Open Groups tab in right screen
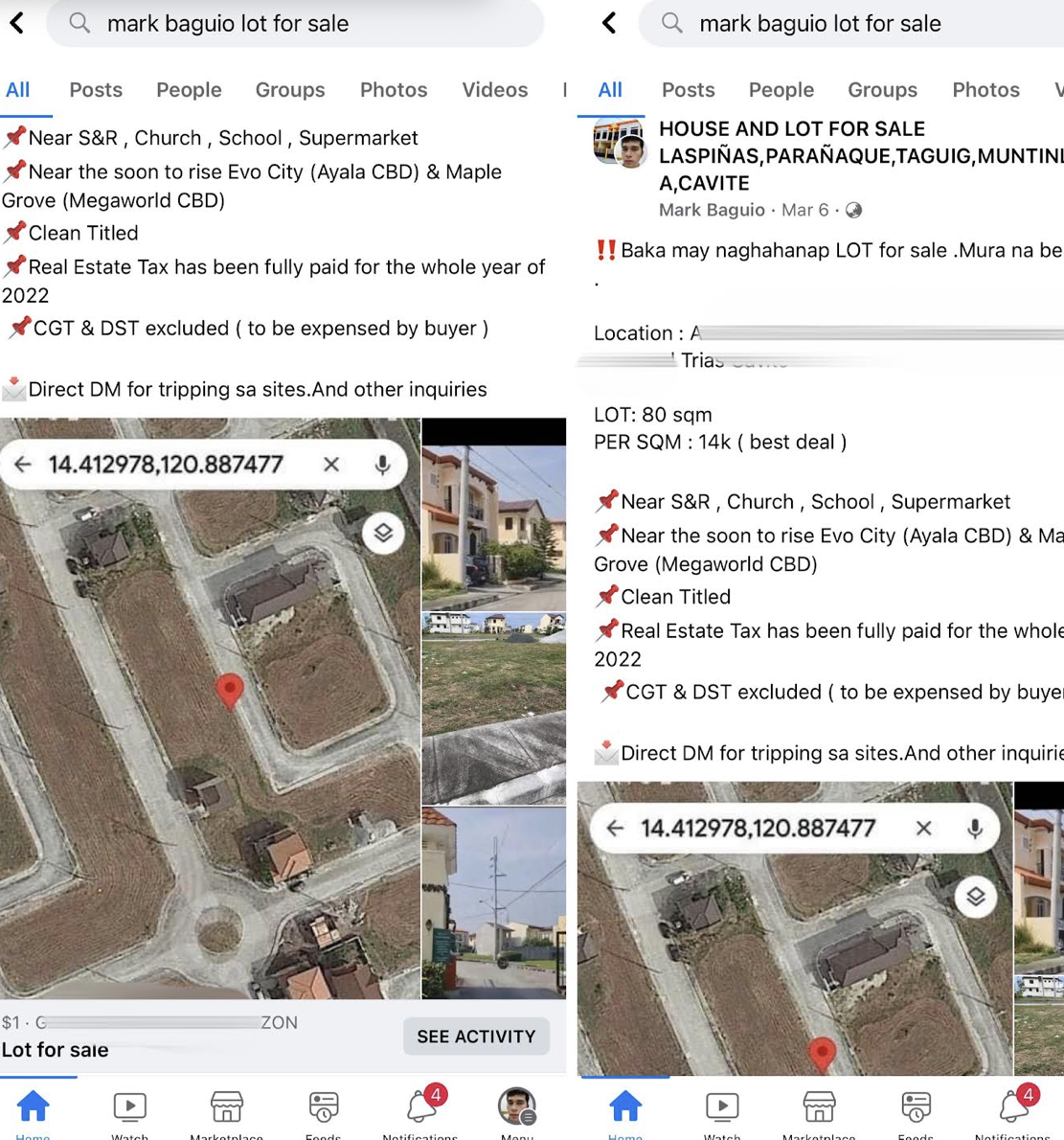 [x=882, y=89]
